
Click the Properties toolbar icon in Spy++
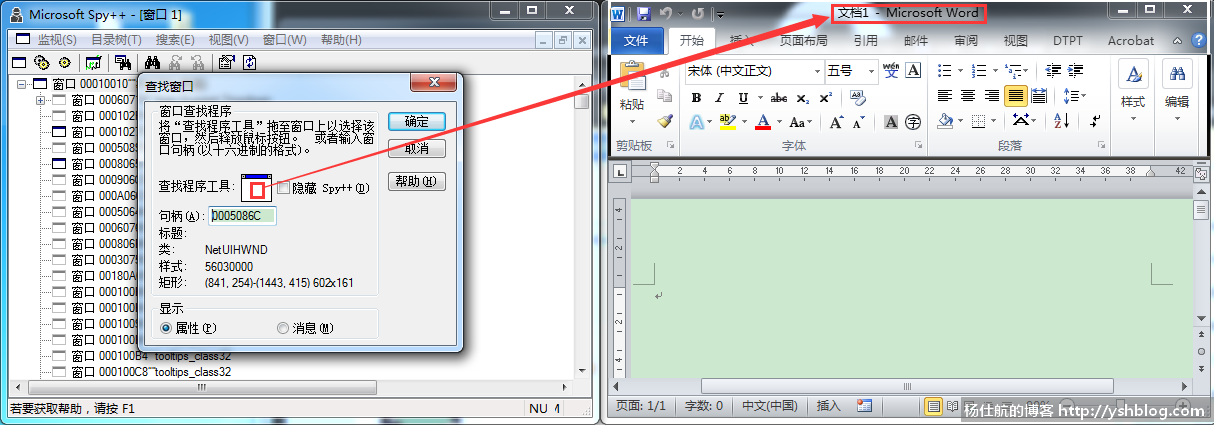[x=226, y=62]
